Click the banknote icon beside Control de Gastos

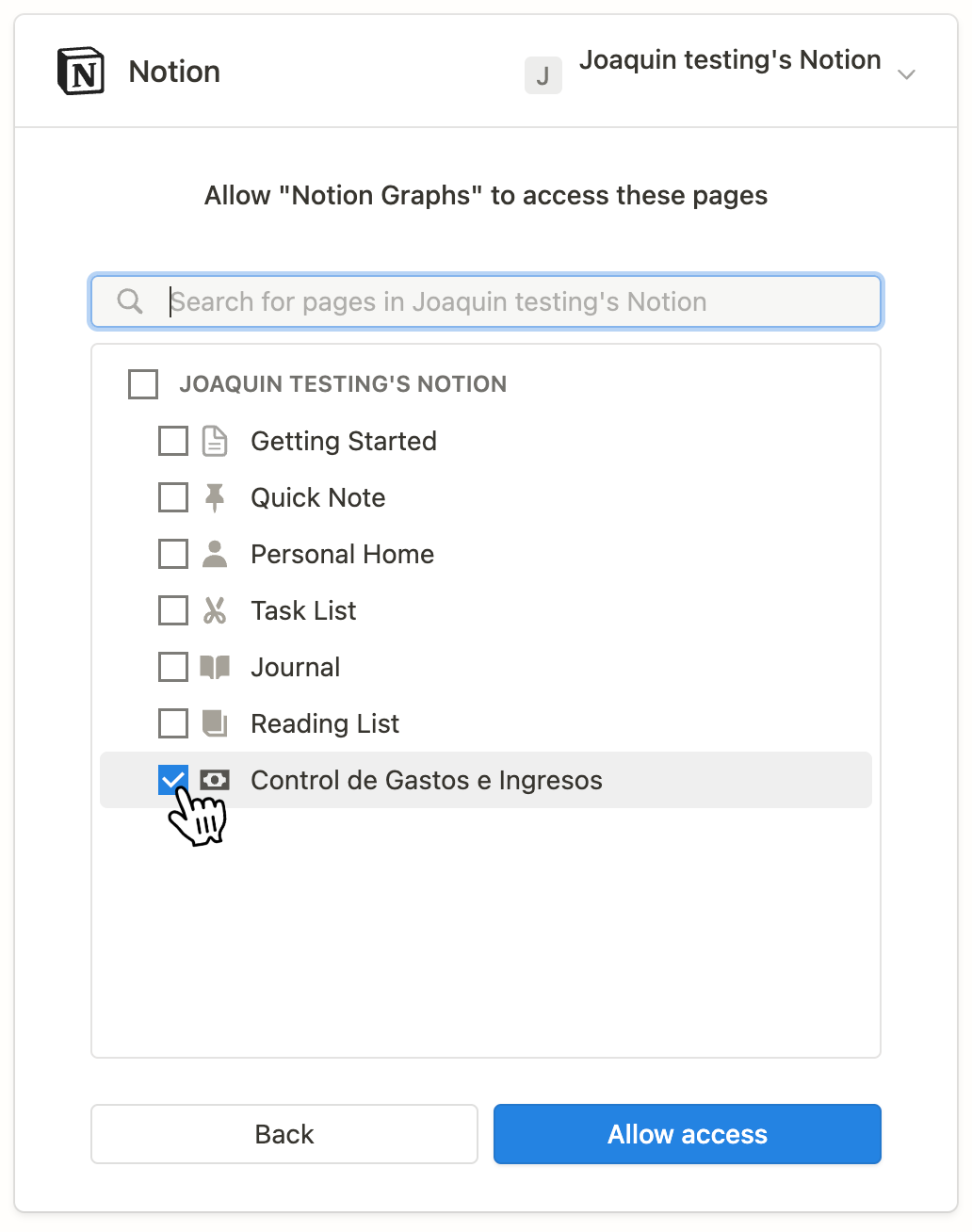(215, 780)
